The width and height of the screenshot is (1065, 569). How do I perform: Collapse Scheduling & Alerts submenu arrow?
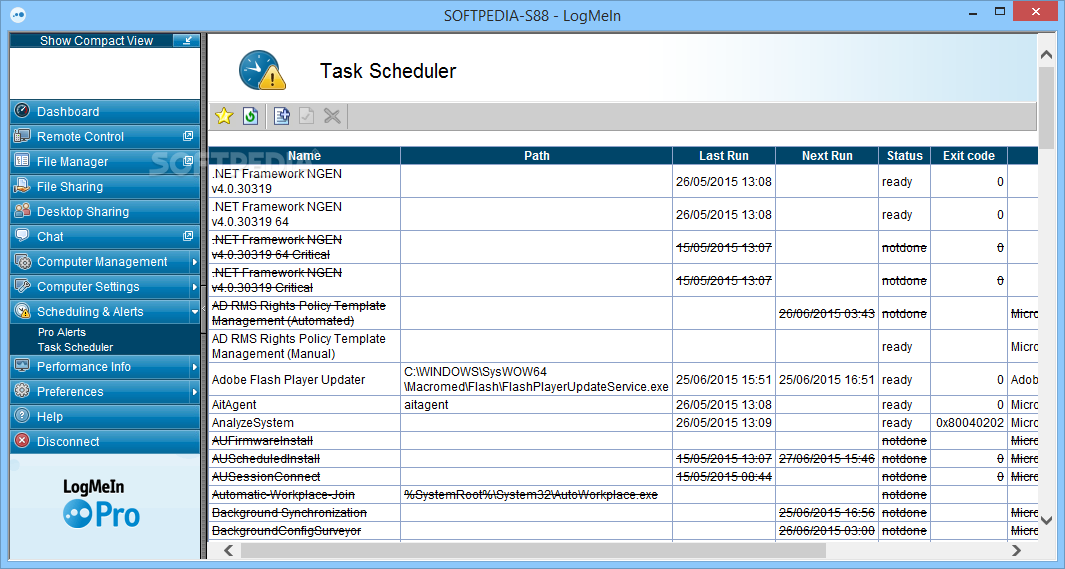click(x=194, y=312)
